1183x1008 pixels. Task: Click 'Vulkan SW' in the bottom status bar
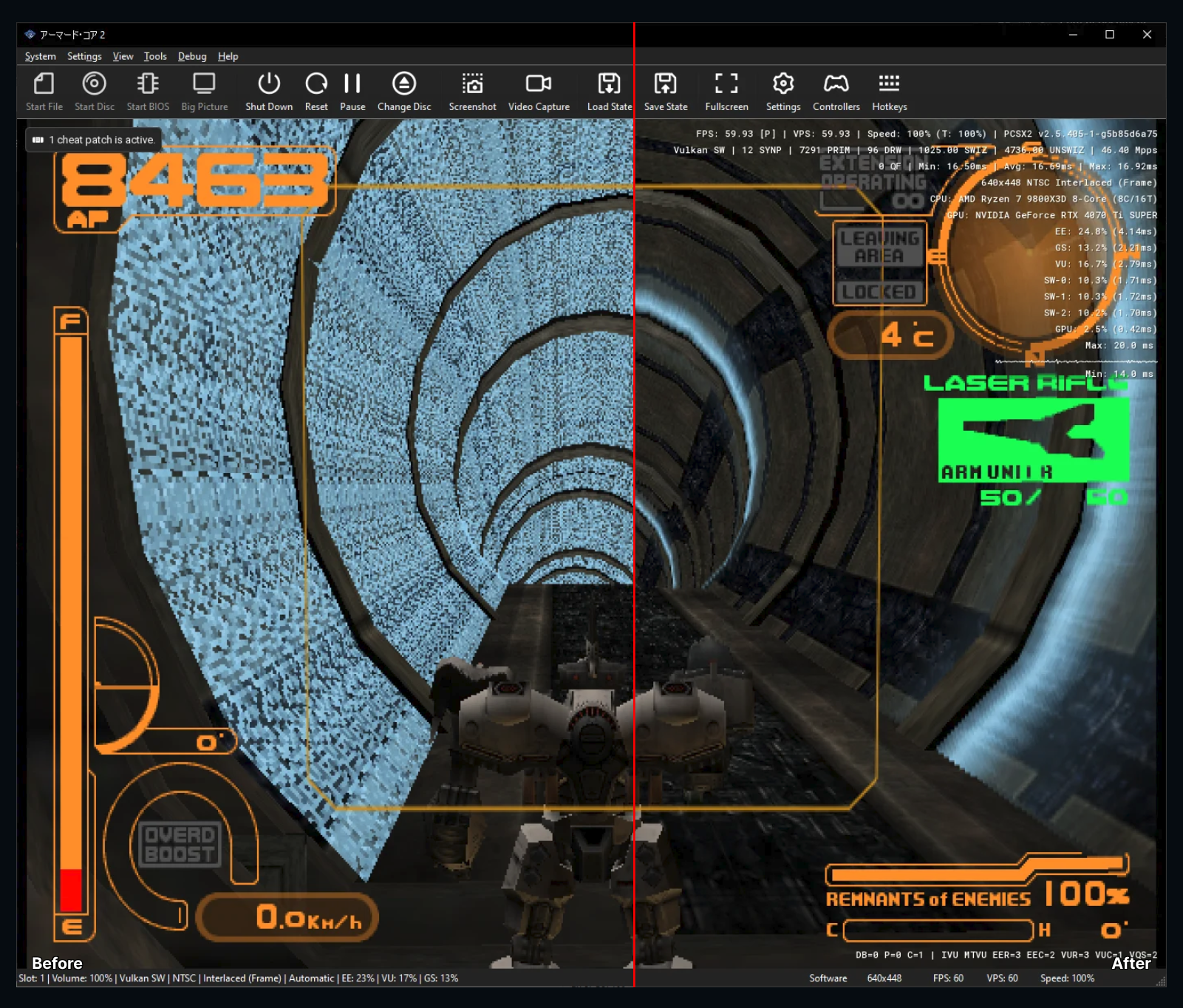point(143,978)
